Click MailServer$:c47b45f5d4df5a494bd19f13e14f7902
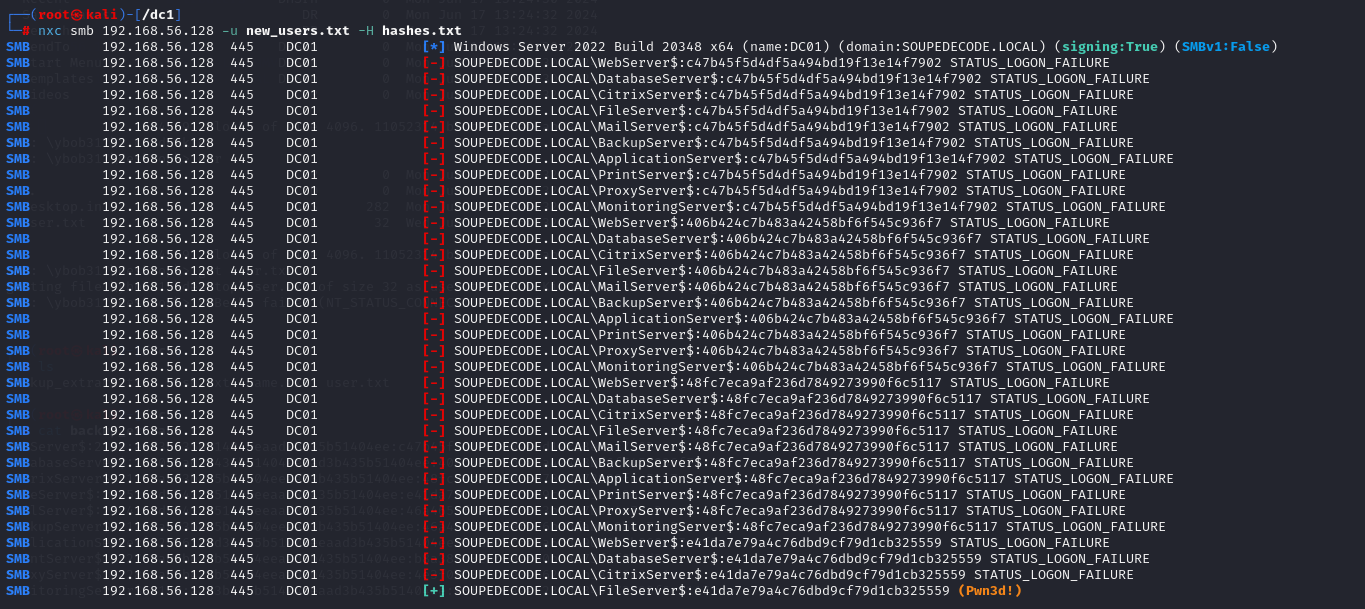 [x=774, y=127]
